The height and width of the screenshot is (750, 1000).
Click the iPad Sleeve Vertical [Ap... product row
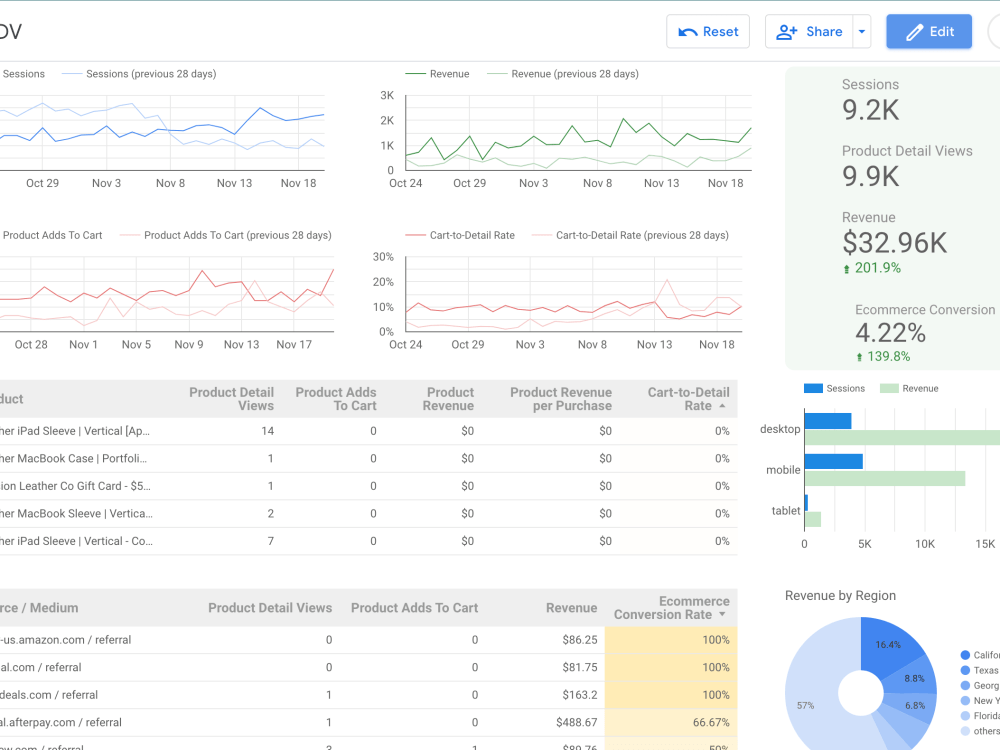point(369,431)
